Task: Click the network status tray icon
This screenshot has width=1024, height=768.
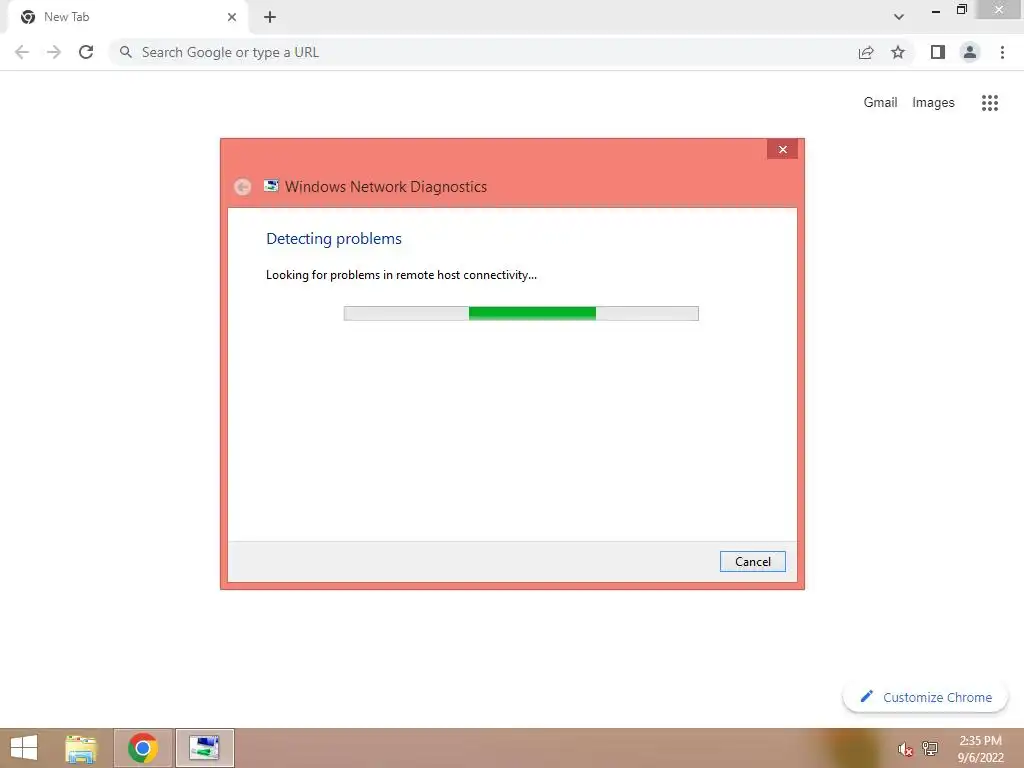Action: pos(930,748)
